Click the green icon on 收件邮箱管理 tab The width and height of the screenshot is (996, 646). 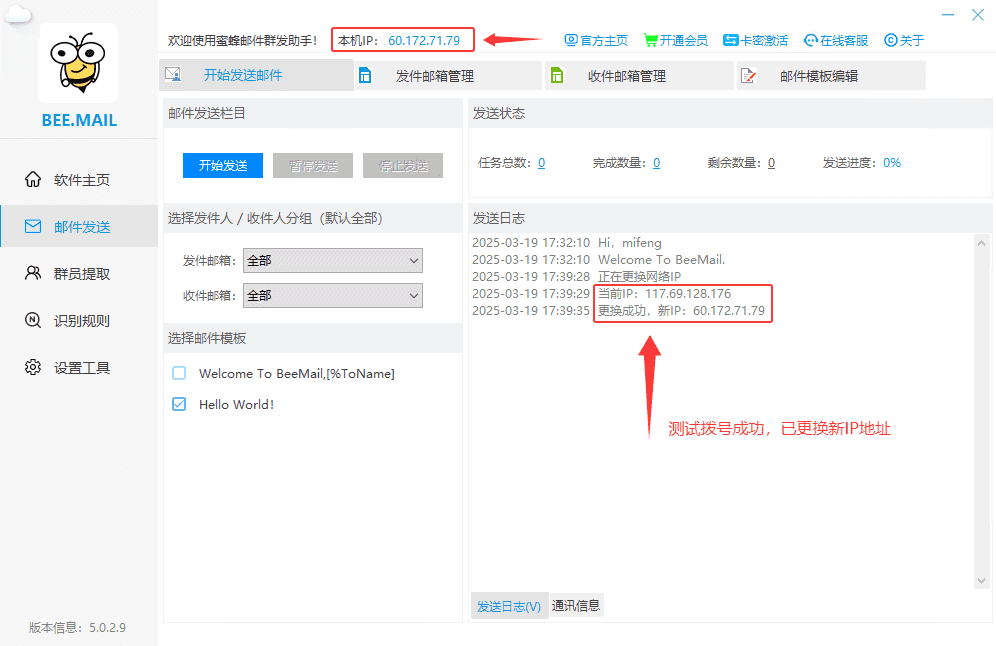pos(557,76)
